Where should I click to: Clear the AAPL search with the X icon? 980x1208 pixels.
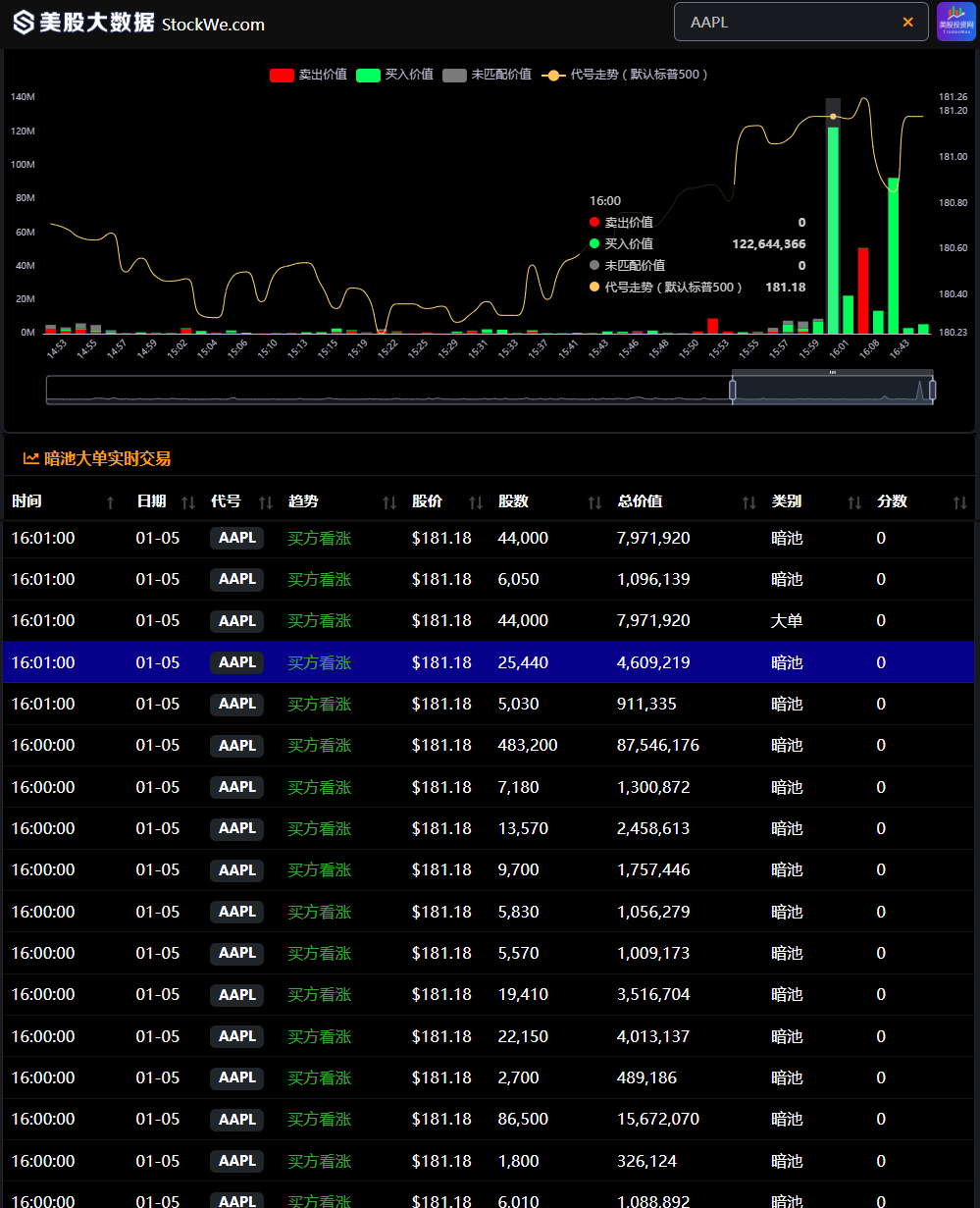[907, 22]
